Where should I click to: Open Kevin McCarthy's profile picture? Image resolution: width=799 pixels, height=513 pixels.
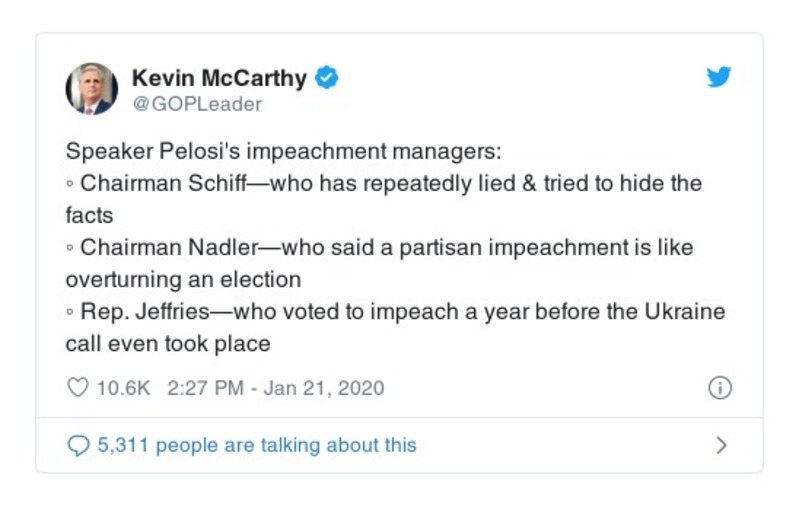92,89
